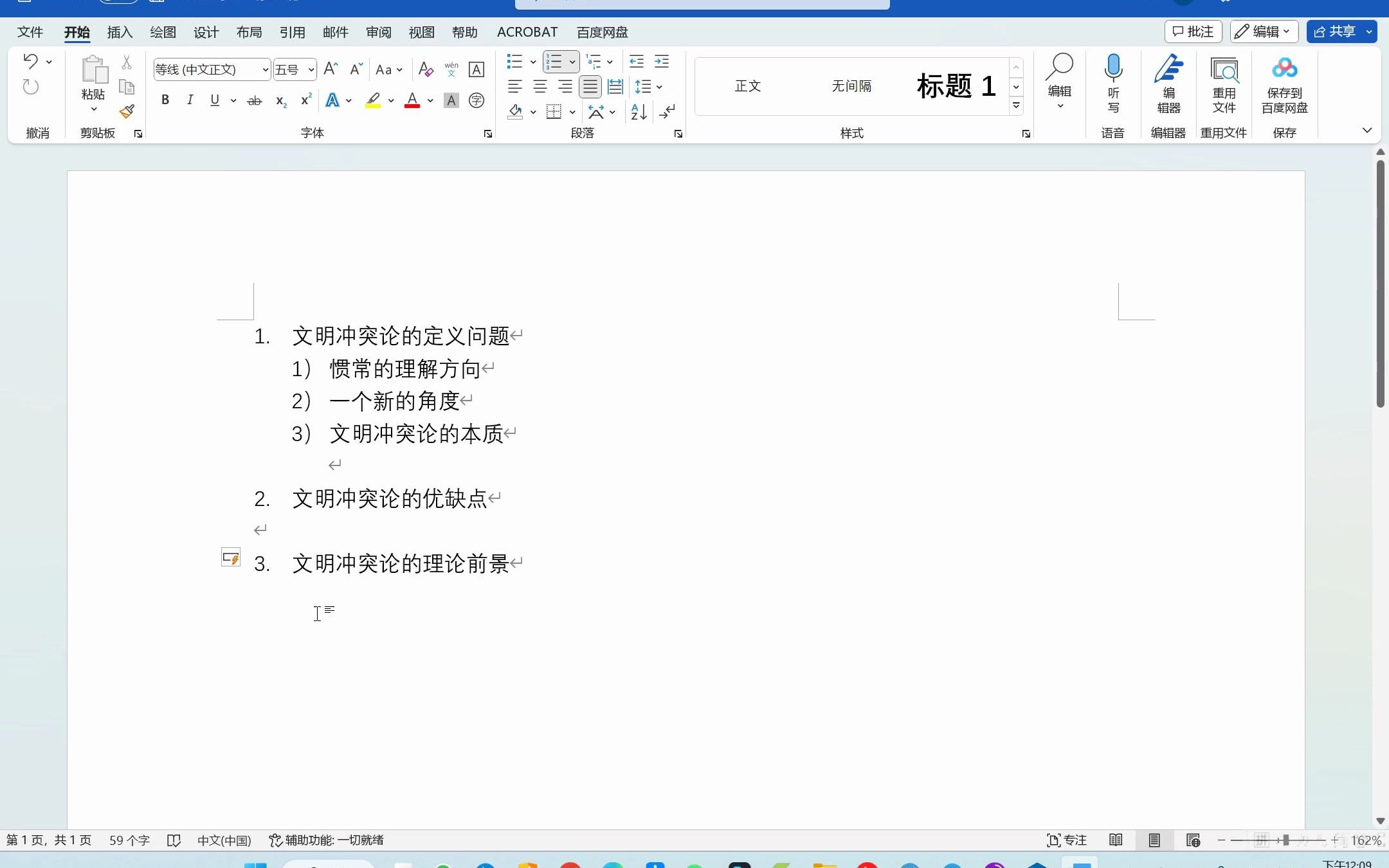Increase font size with the A^ icon
Viewport: 1389px width, 868px height.
coord(331,69)
